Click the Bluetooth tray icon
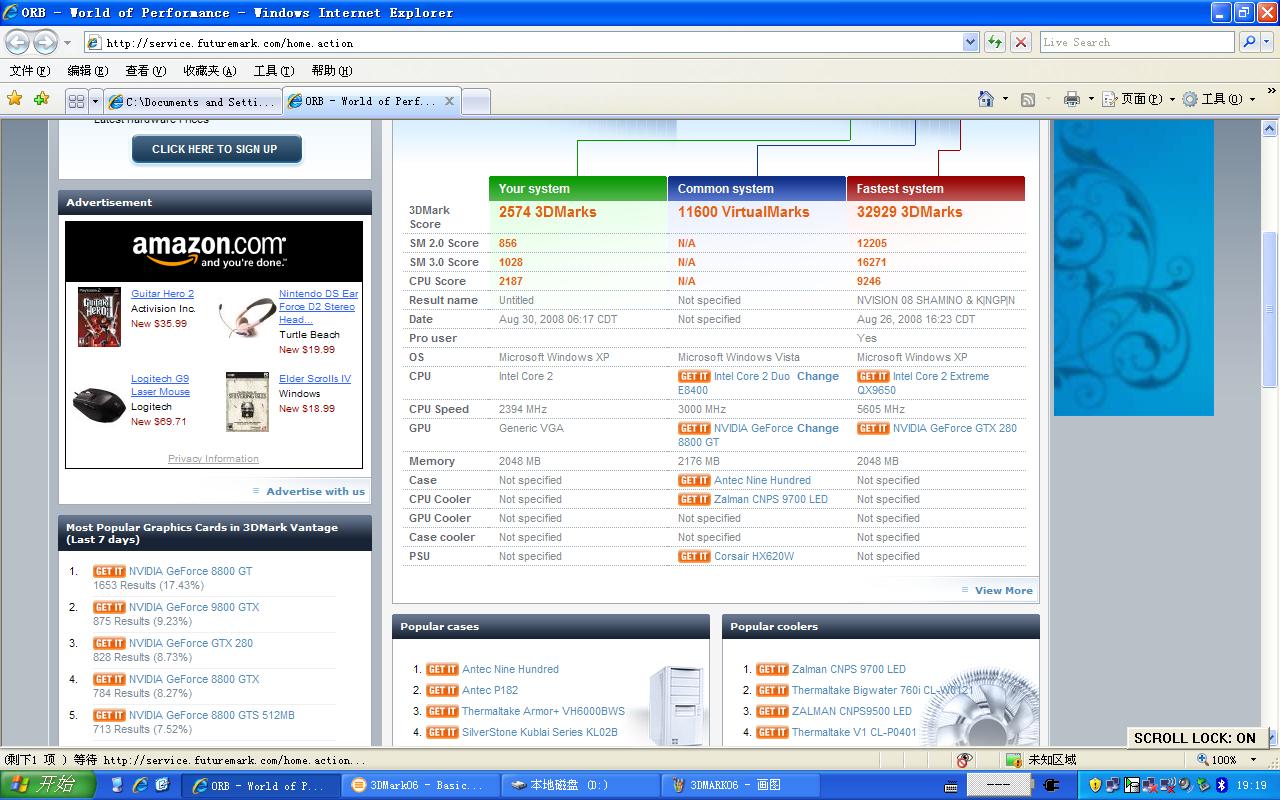Screen dimensions: 1280x800 tap(1221, 785)
